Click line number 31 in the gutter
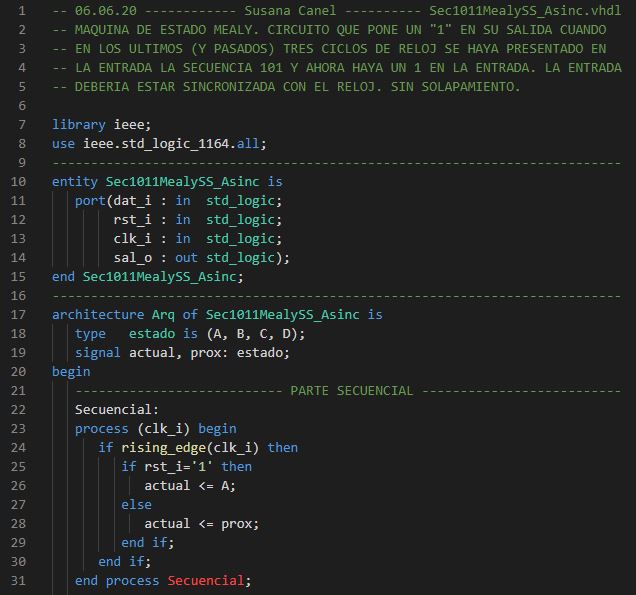The height and width of the screenshot is (595, 636). (x=18, y=580)
